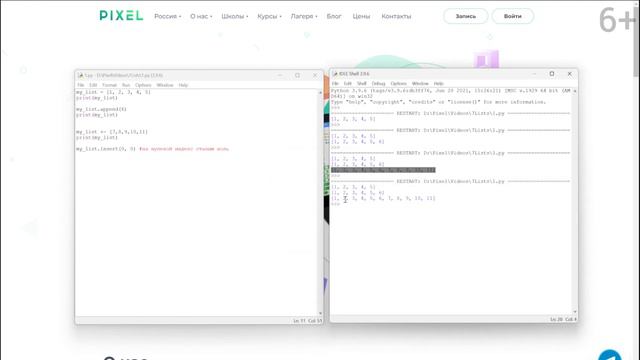640x360 pixels.
Task: Open Help menu in the IDLE Shell window
Action: tap(438, 83)
